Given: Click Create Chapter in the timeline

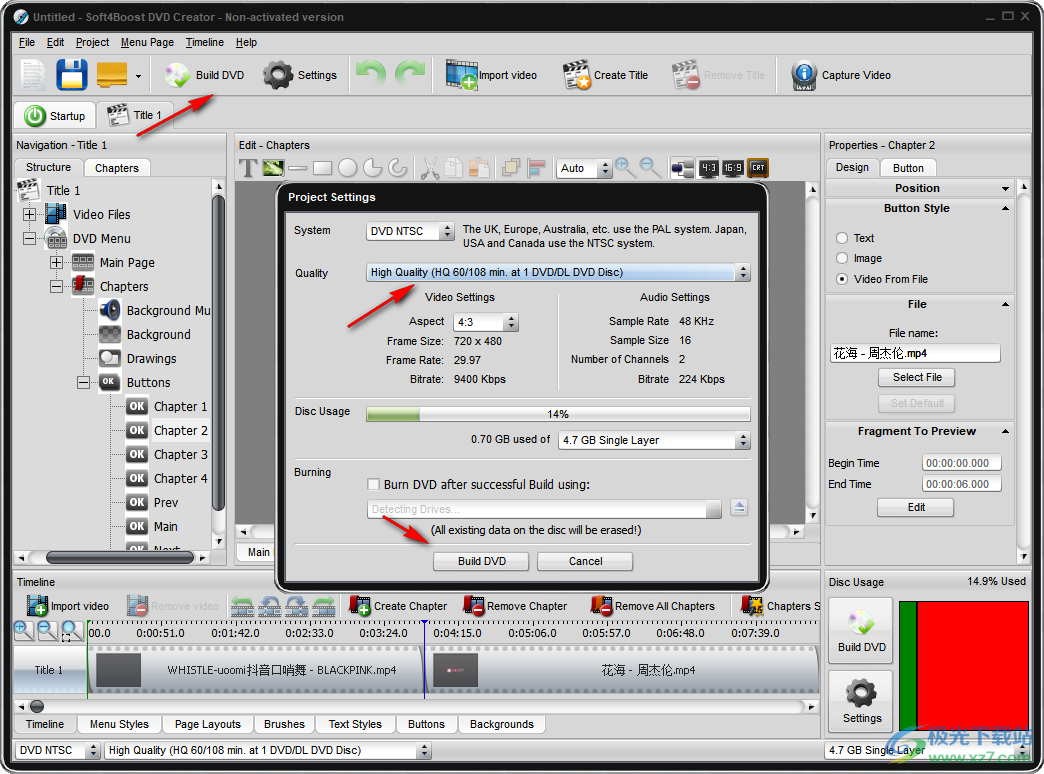Looking at the screenshot, I should (x=398, y=606).
